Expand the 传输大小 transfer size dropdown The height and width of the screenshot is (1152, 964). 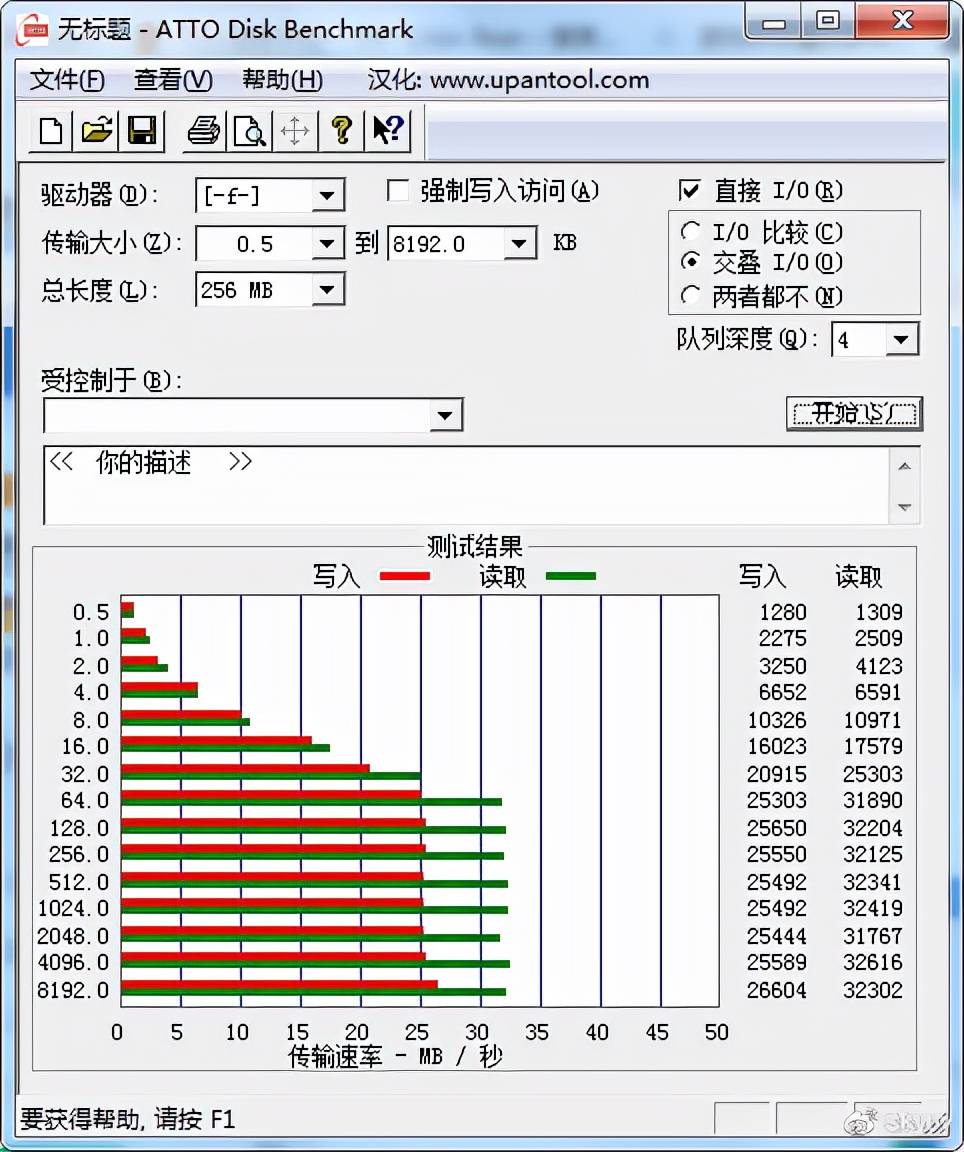click(328, 243)
